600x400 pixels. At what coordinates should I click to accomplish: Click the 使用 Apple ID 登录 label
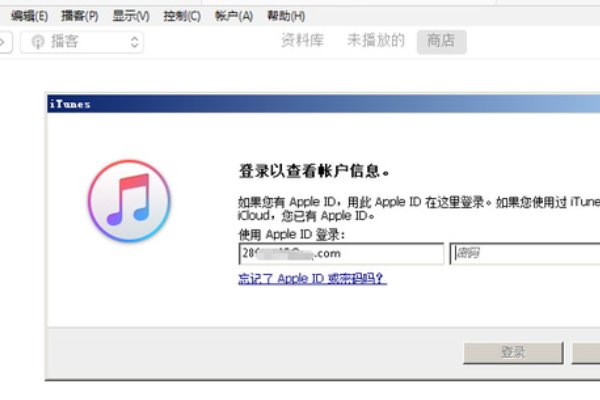click(291, 234)
